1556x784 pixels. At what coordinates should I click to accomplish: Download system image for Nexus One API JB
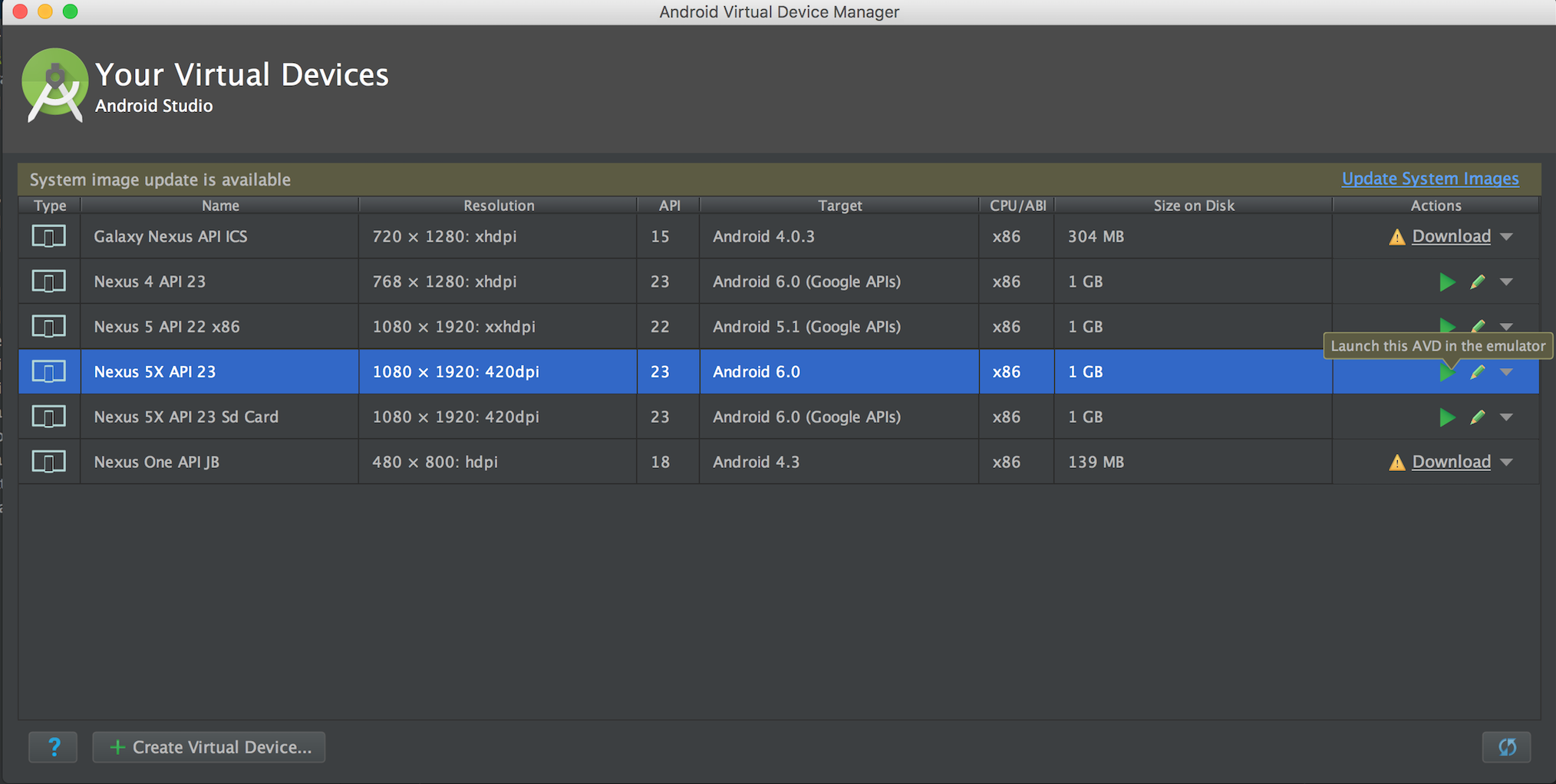click(x=1452, y=462)
